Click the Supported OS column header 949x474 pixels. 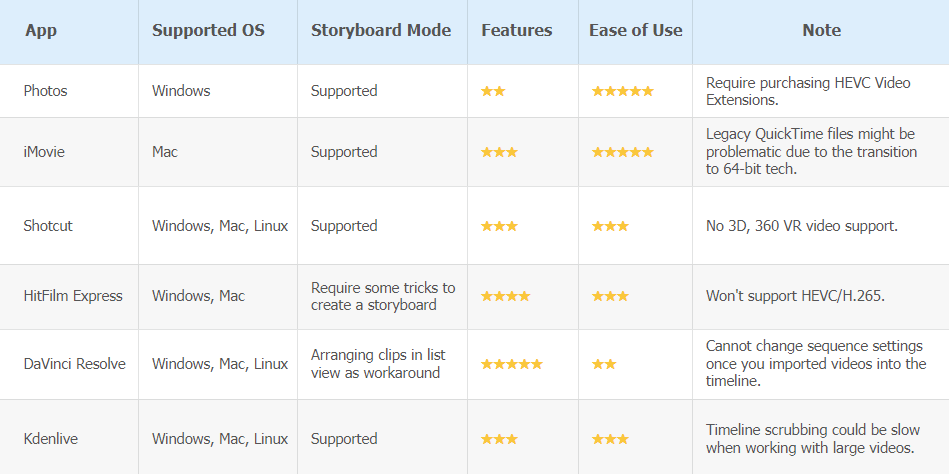(x=208, y=30)
